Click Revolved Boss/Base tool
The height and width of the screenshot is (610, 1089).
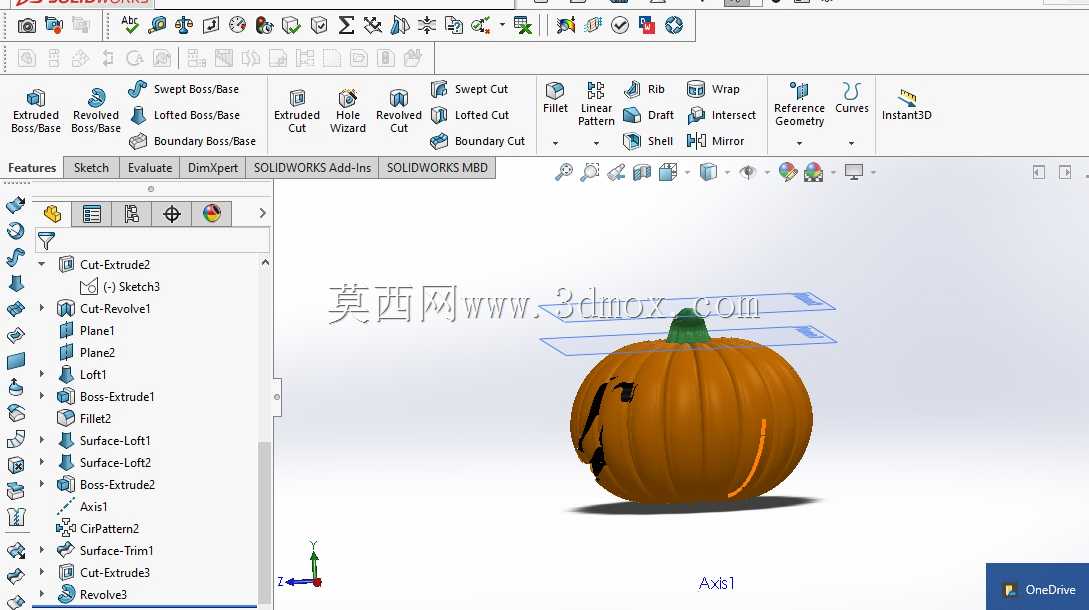pos(96,111)
